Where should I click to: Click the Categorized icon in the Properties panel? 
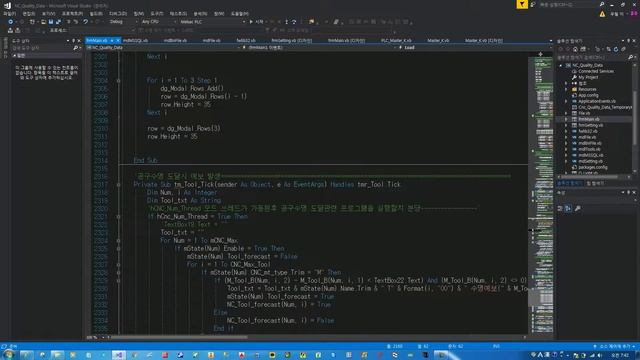pyautogui.click(x=560, y=208)
